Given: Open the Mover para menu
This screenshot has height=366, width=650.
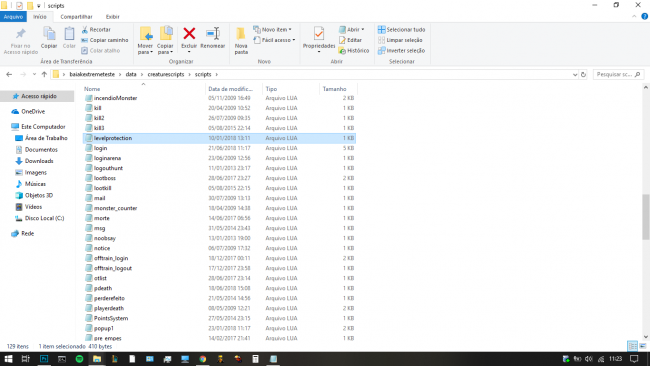Looking at the screenshot, I should 145,40.
